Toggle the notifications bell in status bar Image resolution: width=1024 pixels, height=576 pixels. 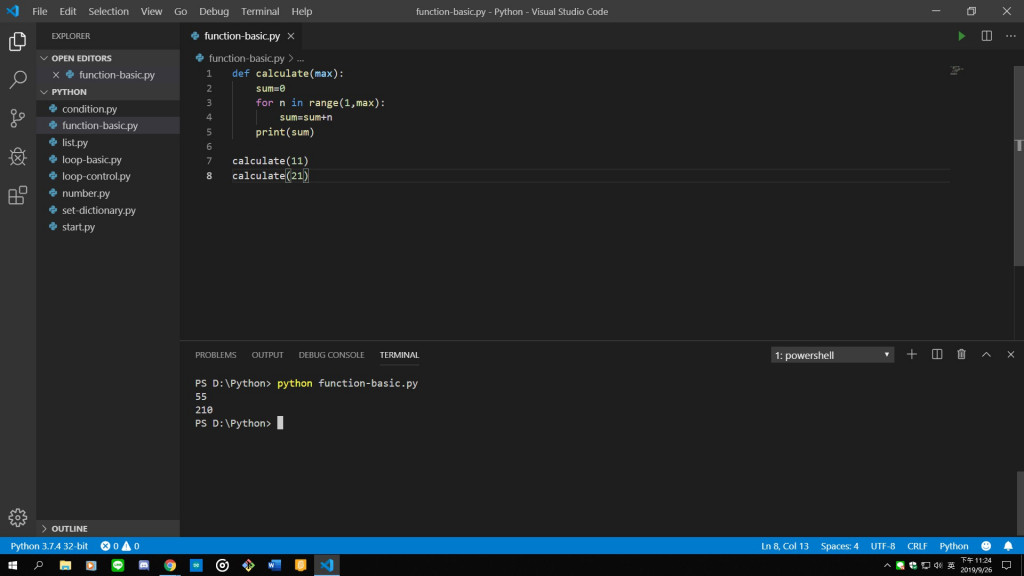point(1008,546)
